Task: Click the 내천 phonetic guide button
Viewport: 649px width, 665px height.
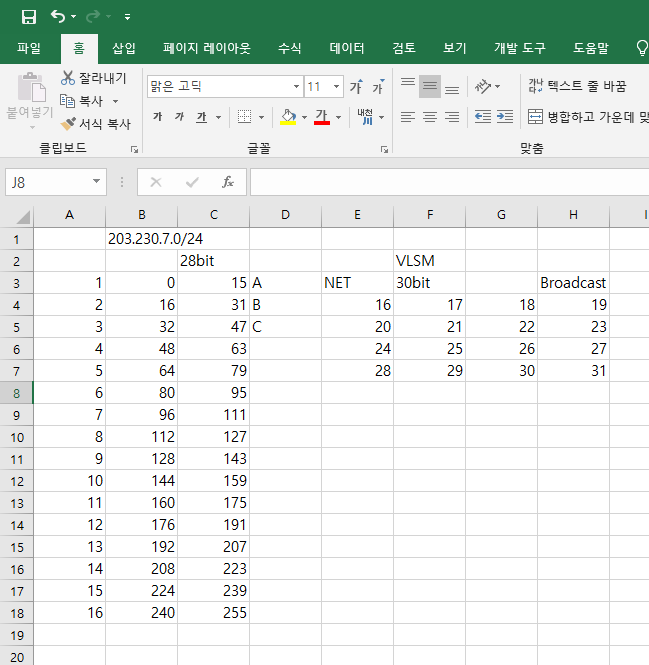Action: point(365,117)
